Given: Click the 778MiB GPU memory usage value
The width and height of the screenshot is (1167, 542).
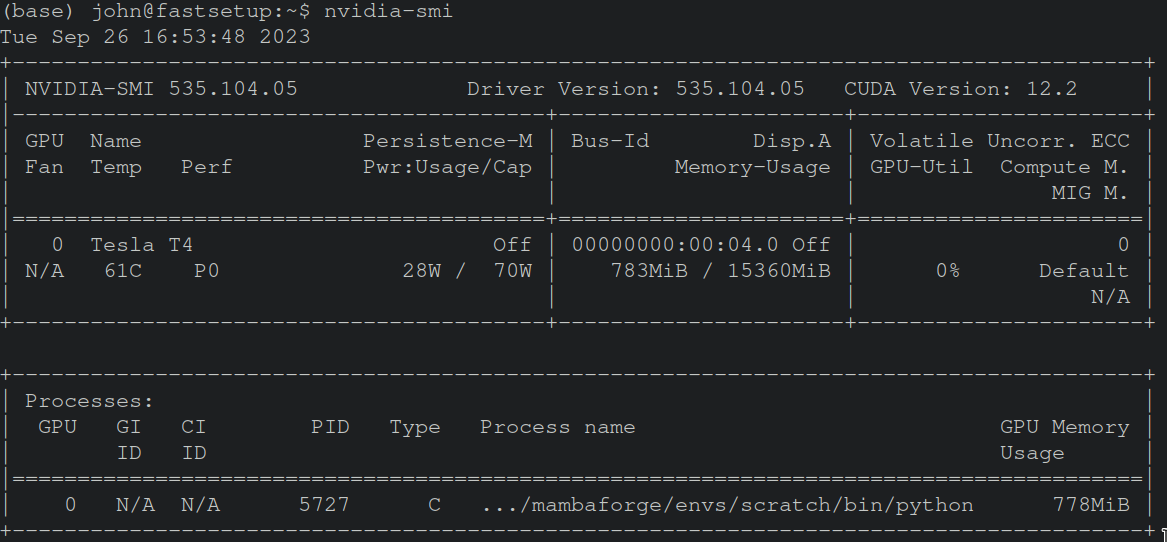Looking at the screenshot, I should pyautogui.click(x=1091, y=505).
